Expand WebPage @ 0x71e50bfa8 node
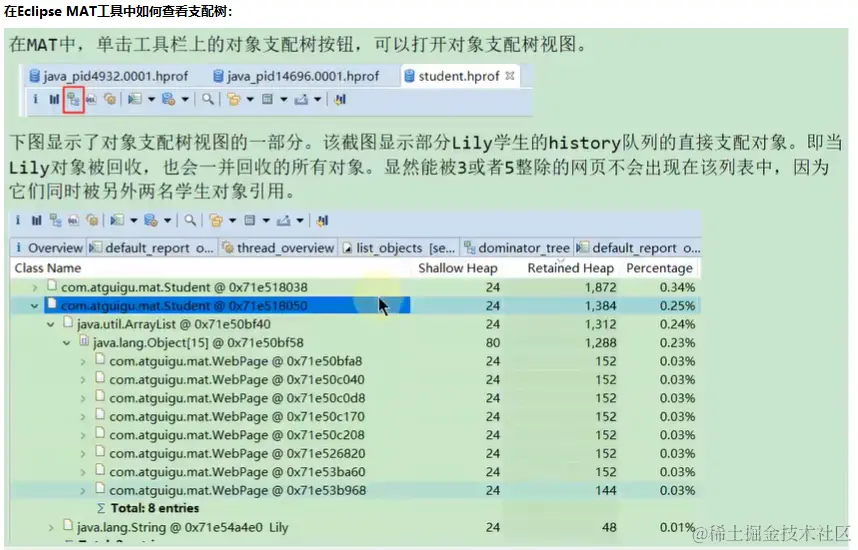The image size is (858, 550). (x=83, y=362)
